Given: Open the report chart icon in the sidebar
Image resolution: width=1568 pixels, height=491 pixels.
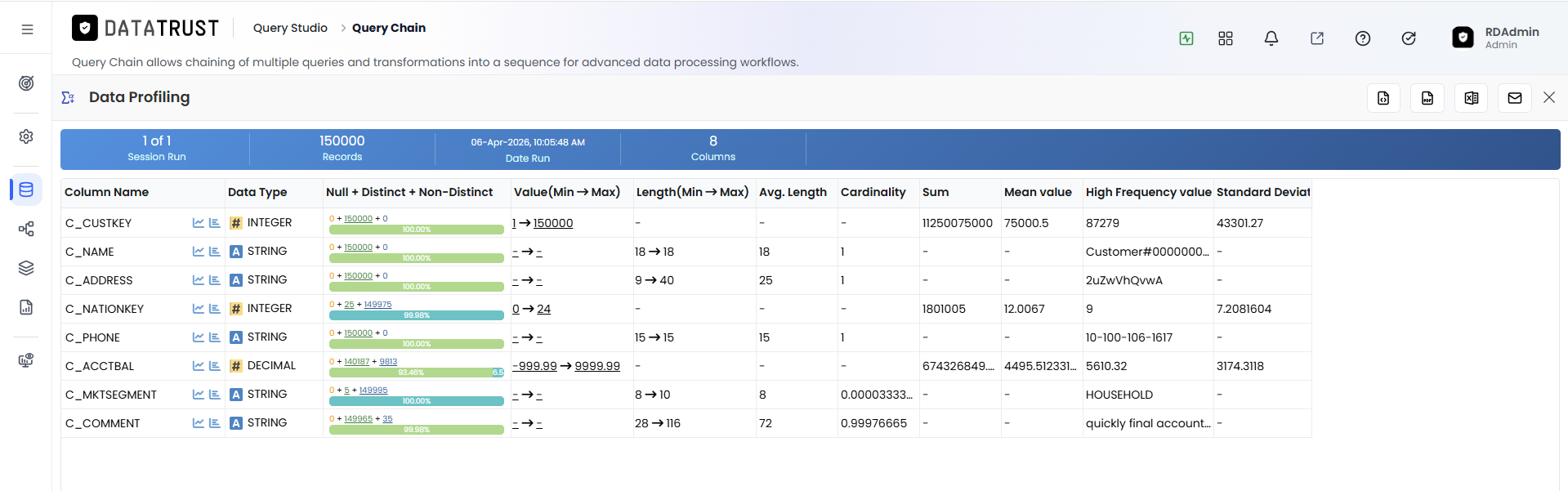Looking at the screenshot, I should pyautogui.click(x=26, y=307).
